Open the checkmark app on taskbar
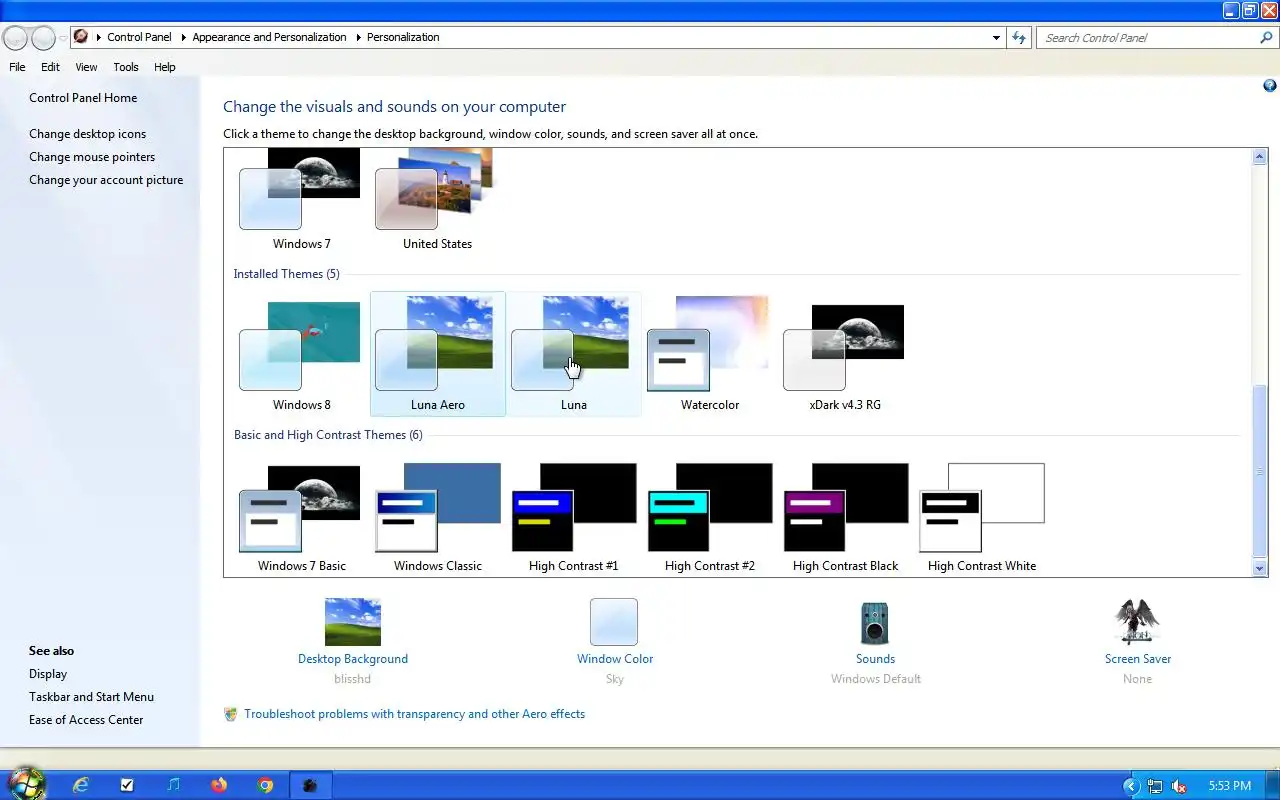 pyautogui.click(x=127, y=785)
